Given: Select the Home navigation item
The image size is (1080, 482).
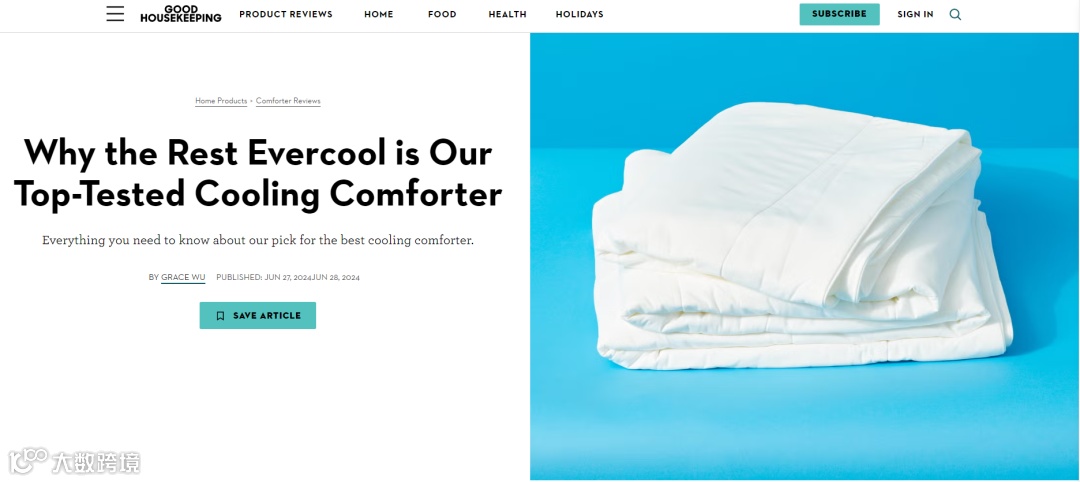Looking at the screenshot, I should [379, 14].
